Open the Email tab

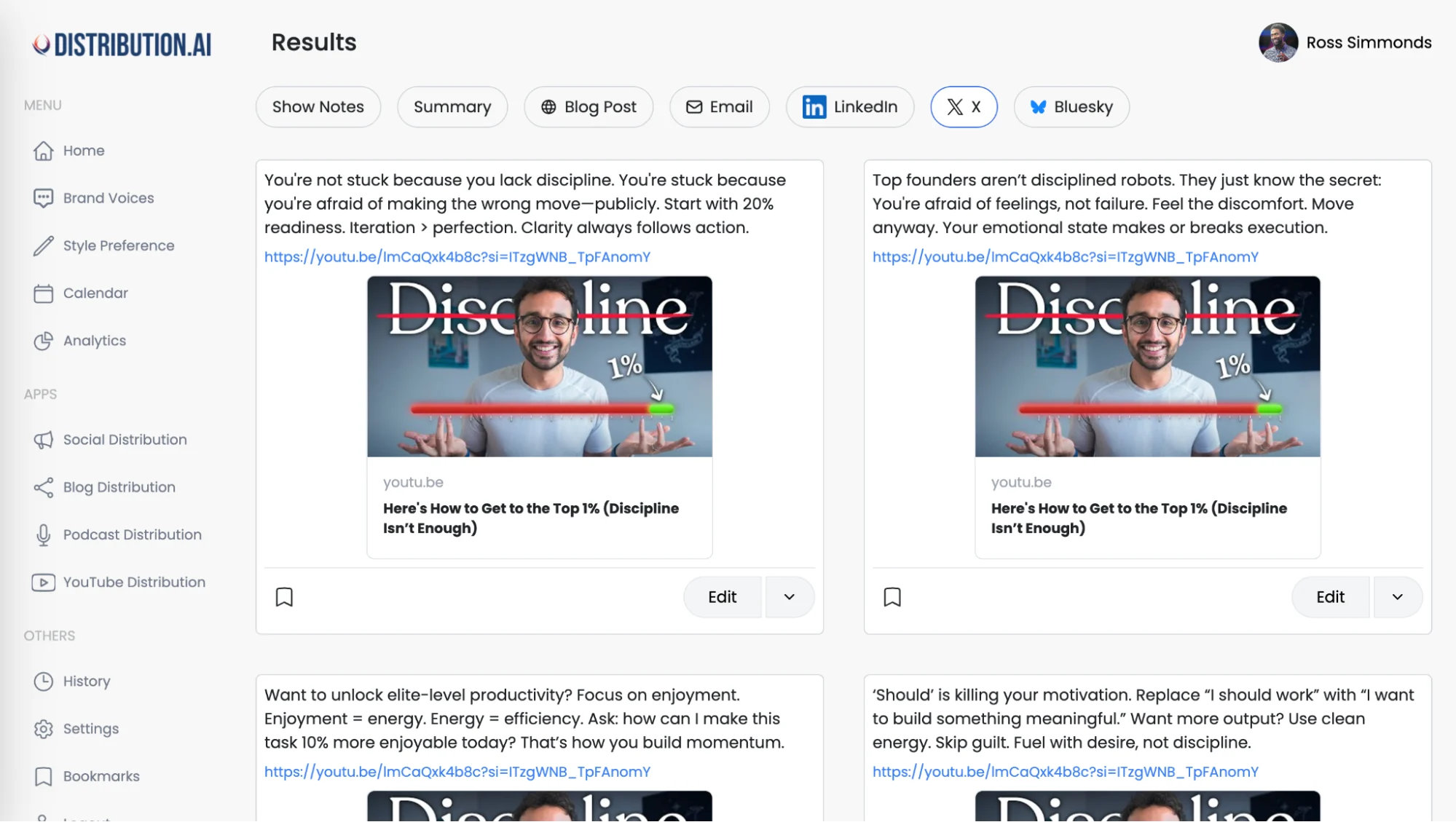tap(720, 107)
